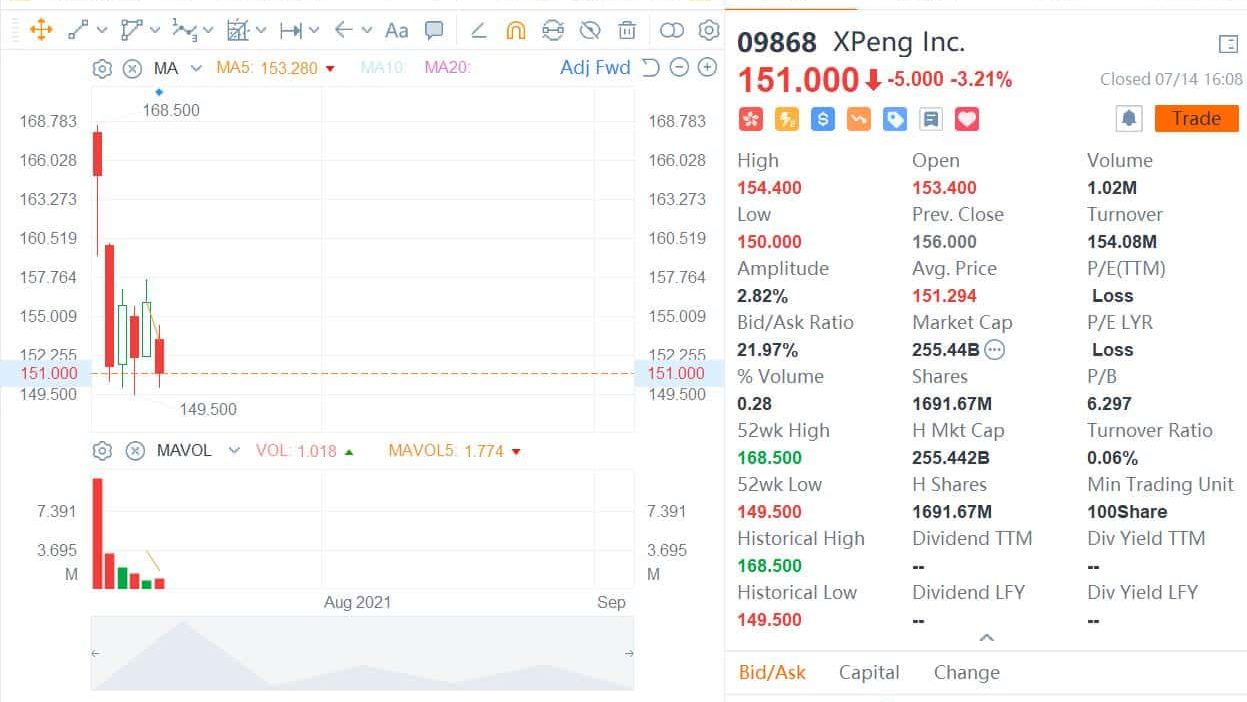Click the stock code 09868

point(777,43)
